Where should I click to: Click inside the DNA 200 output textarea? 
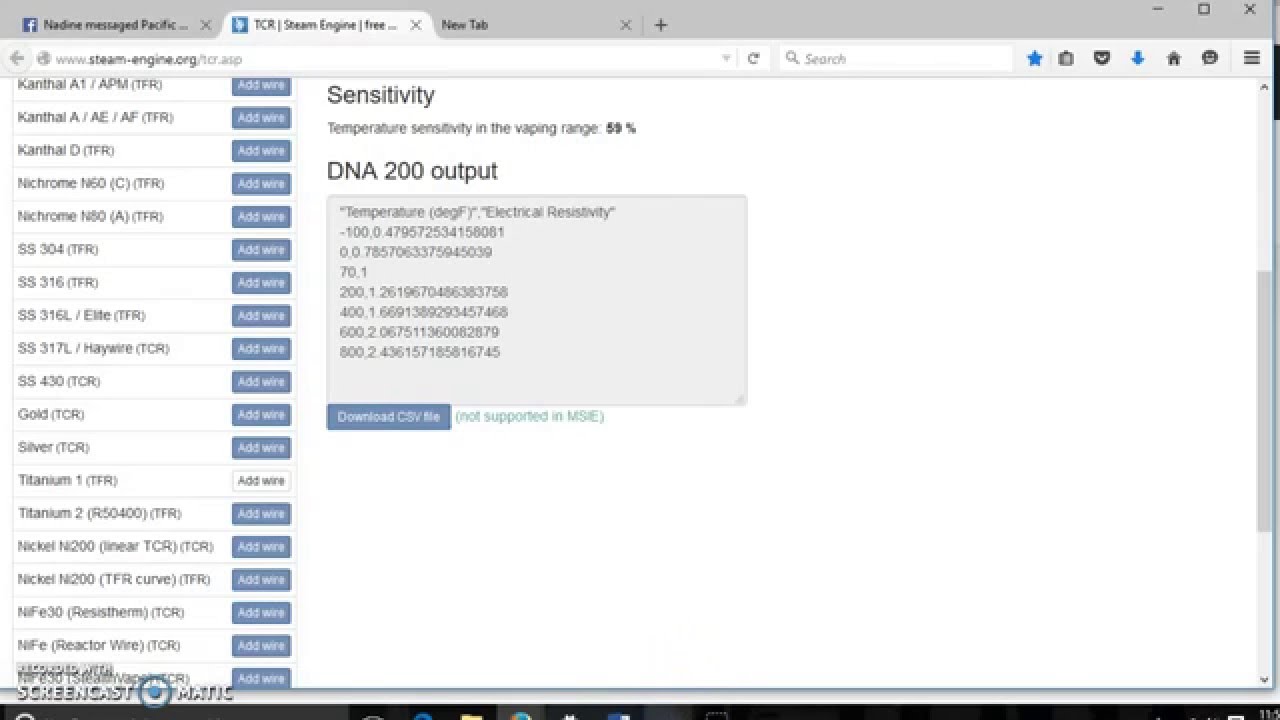537,300
